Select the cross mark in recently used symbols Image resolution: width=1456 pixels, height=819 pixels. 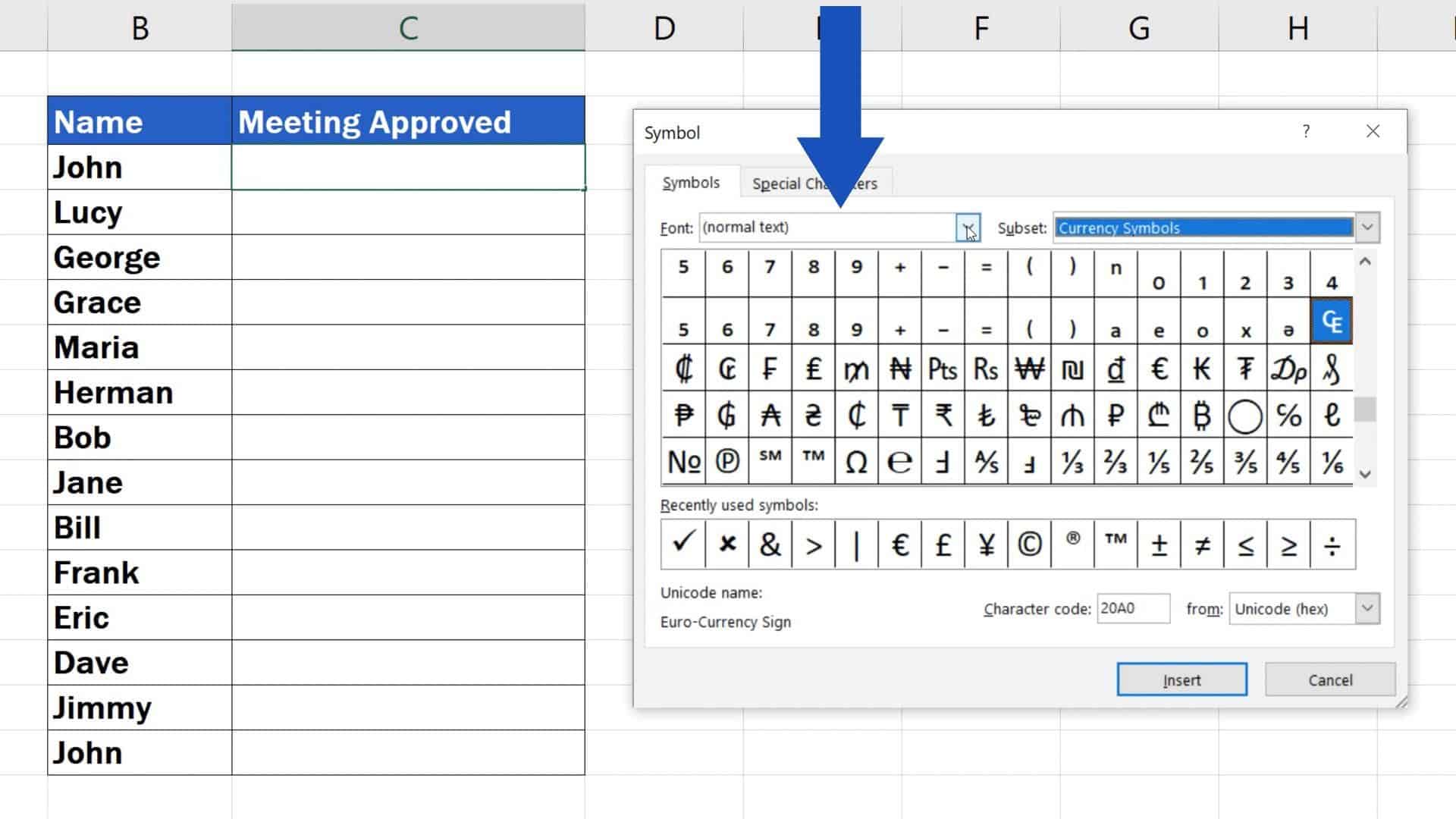pos(726,543)
